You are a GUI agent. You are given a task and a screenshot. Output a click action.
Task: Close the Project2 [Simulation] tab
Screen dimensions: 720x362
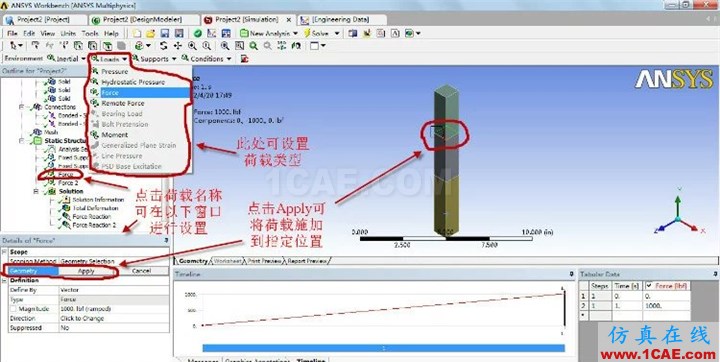(289, 20)
